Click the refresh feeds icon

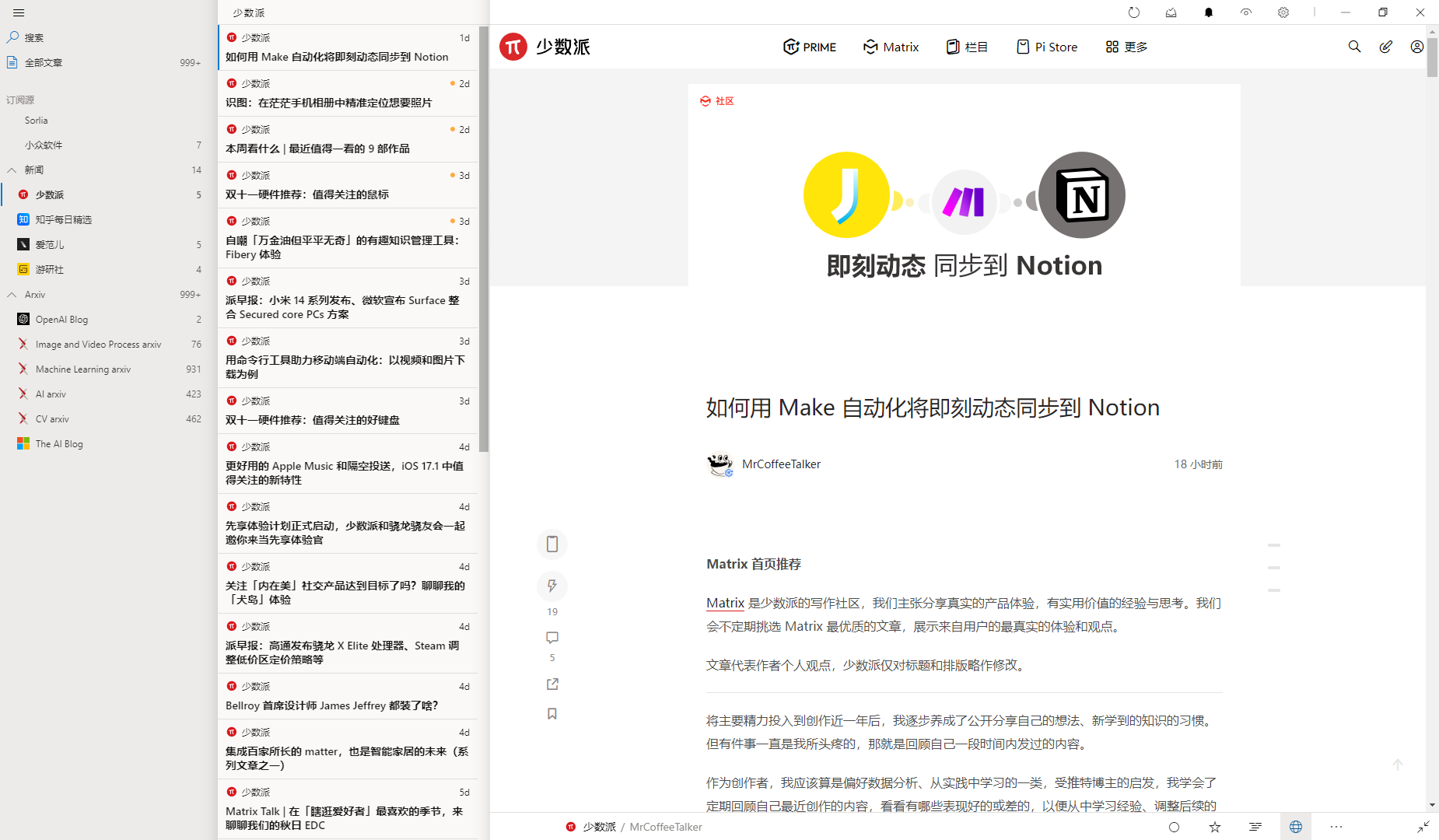[1134, 12]
